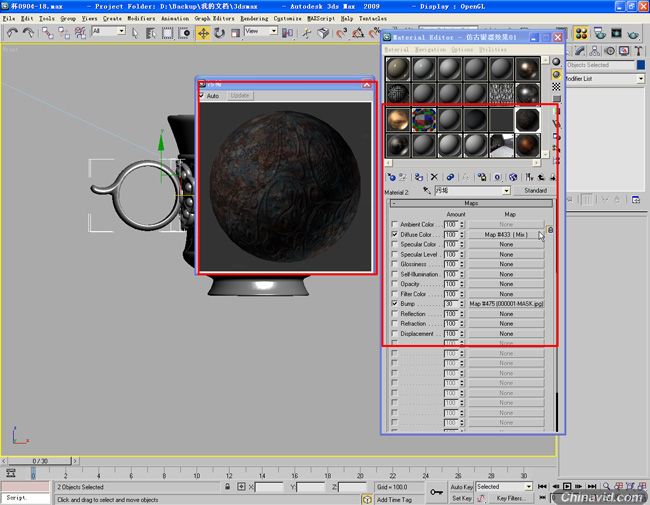
Task: Open the Modifier List dropdown
Action: point(605,78)
